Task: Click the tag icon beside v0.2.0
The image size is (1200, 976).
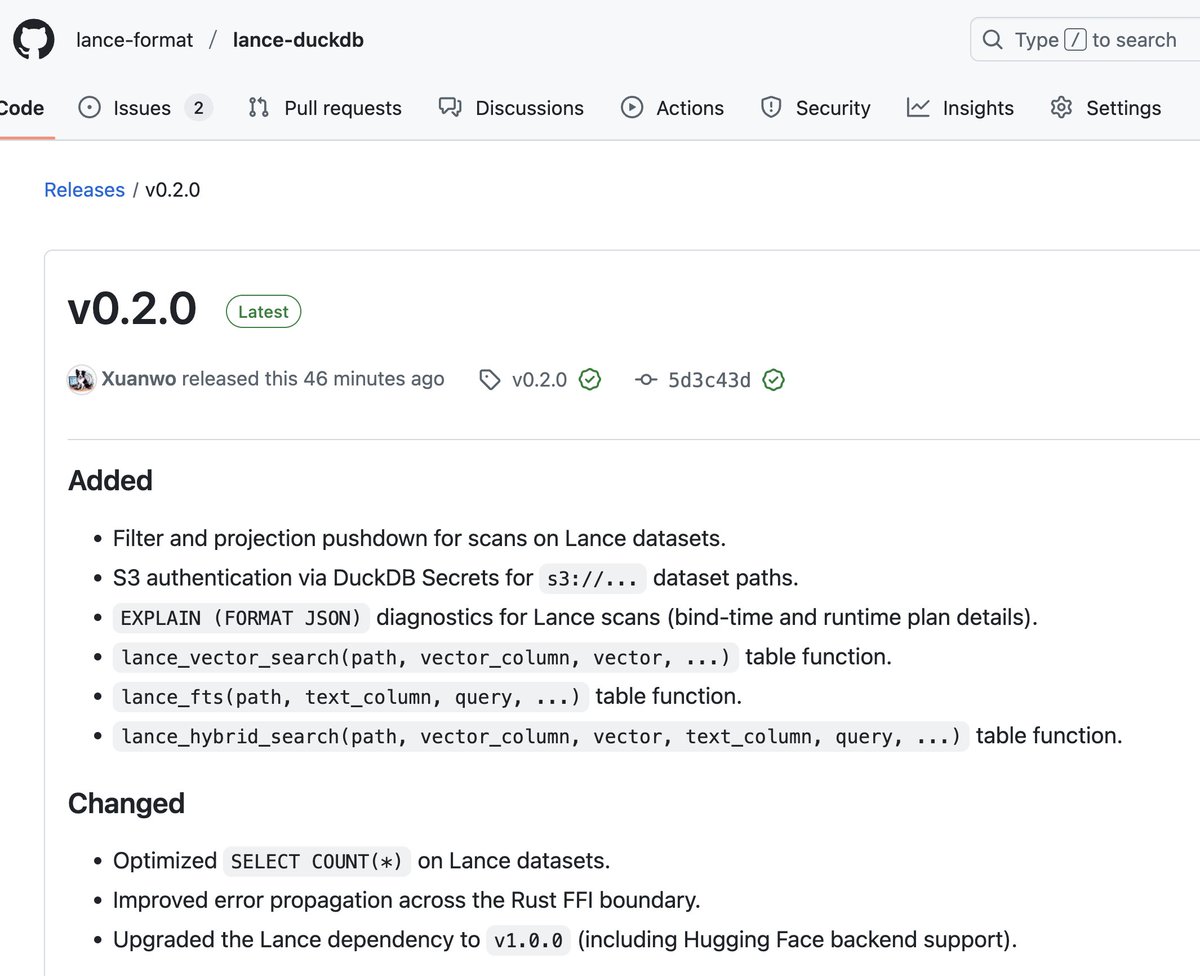Action: point(490,380)
